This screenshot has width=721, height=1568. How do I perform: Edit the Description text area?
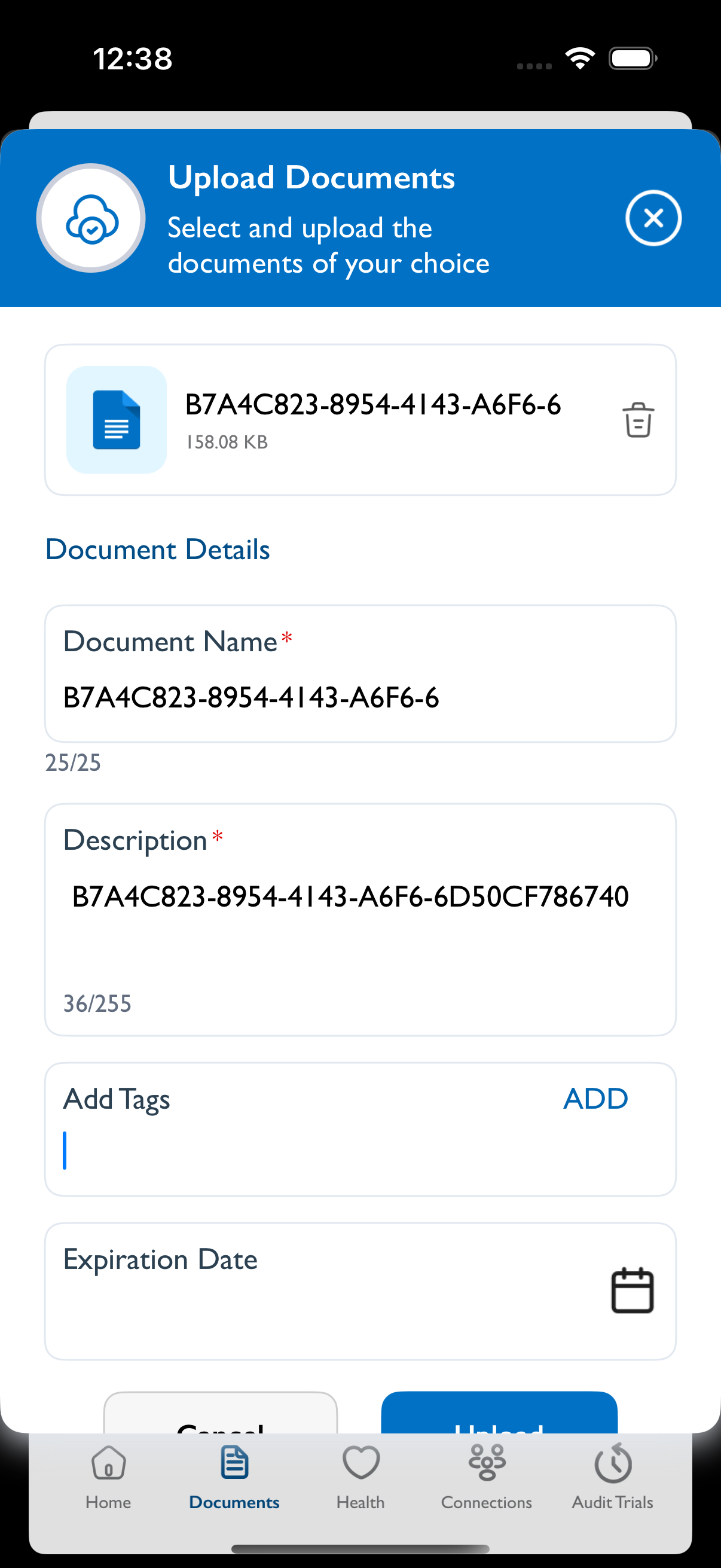pyautogui.click(x=360, y=919)
